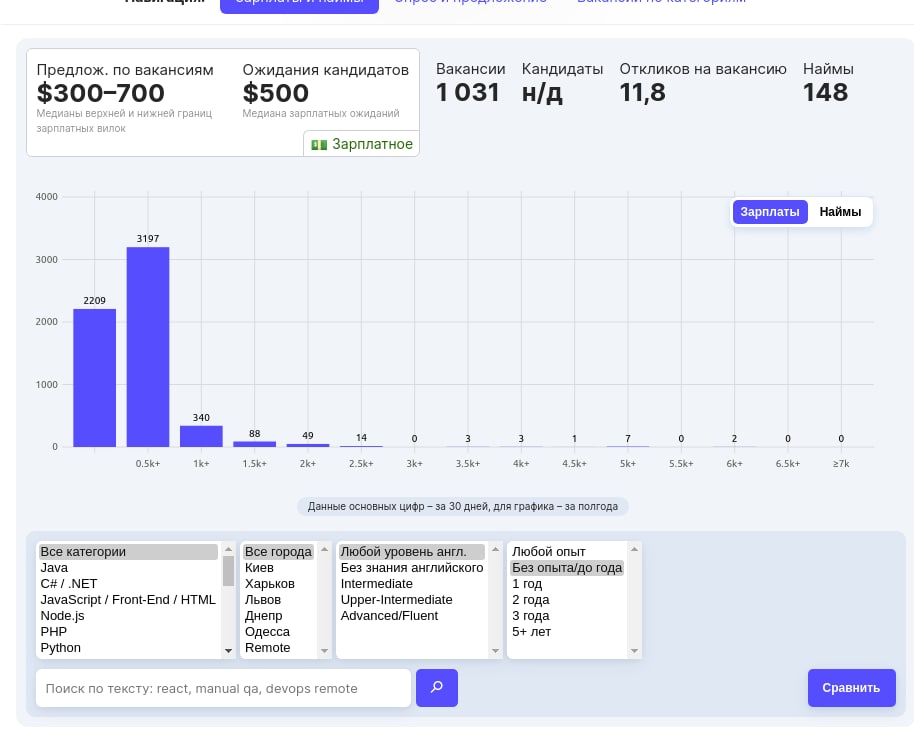Click category list scroll-up arrow
Image resolution: width=914 pixels, height=743 pixels.
pyautogui.click(x=228, y=549)
